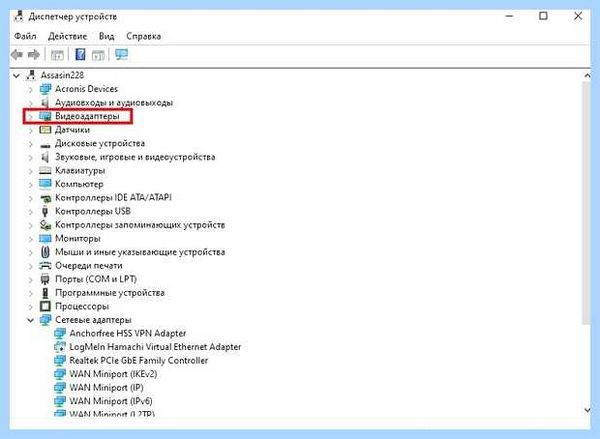Click the Back arrow toolbar icon
This screenshot has width=600, height=439.
(x=16, y=55)
